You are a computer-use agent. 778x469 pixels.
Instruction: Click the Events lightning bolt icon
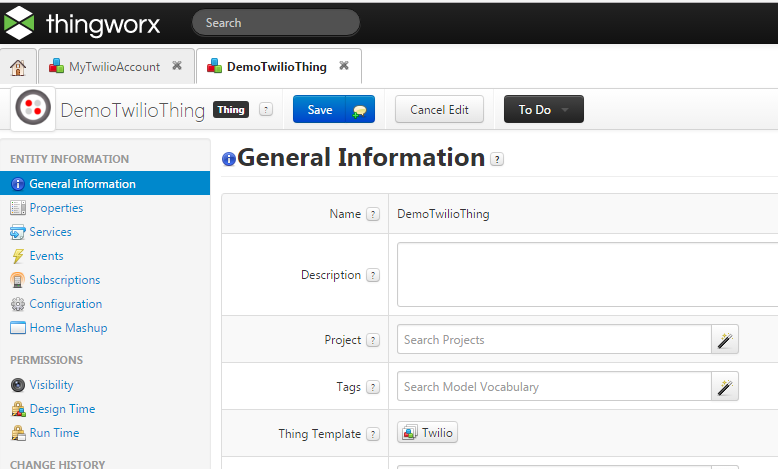tap(18, 256)
